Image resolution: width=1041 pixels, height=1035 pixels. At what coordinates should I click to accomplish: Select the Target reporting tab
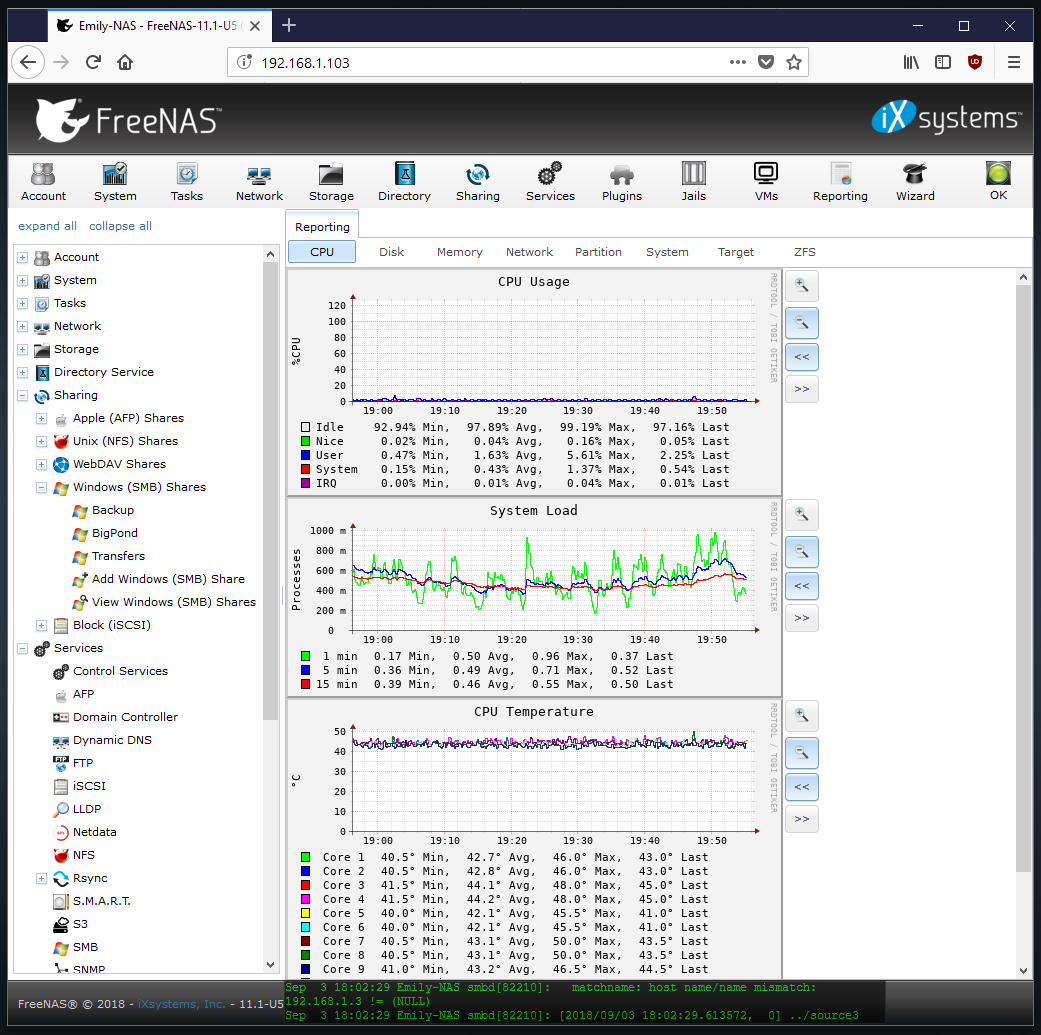tap(736, 252)
